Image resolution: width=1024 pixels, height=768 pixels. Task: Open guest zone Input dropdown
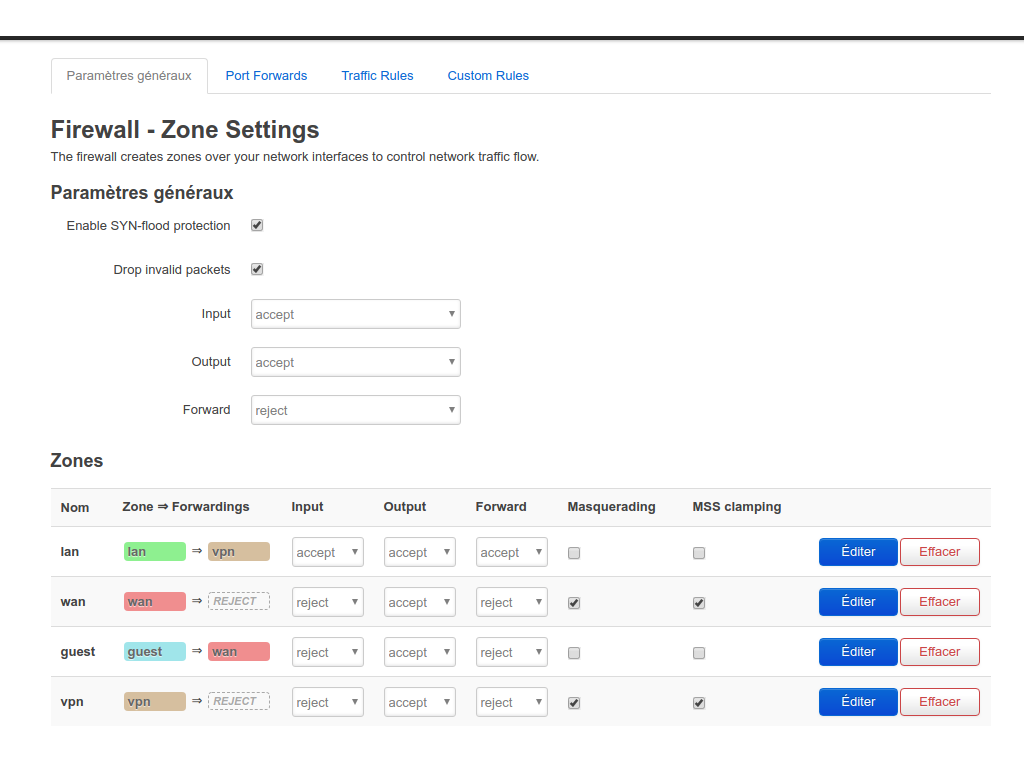pos(327,652)
